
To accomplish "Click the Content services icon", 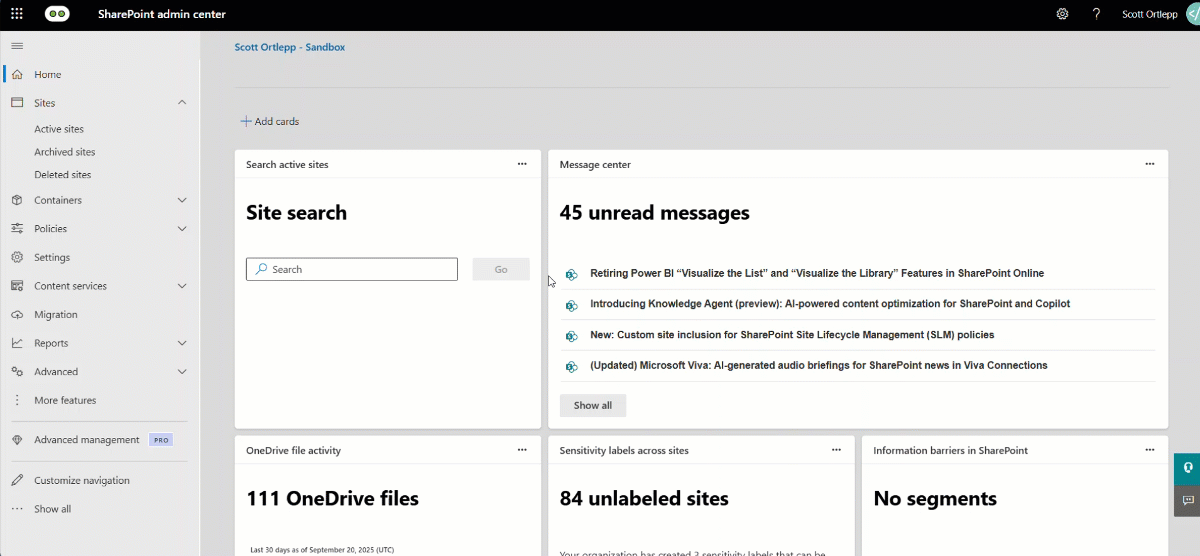I will click(x=17, y=286).
